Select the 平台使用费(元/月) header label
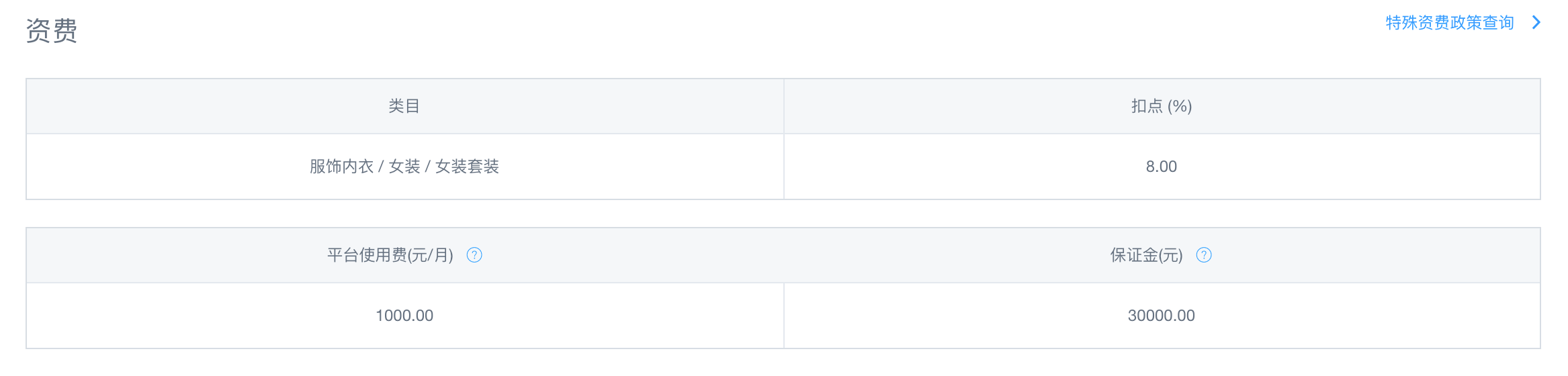 pos(390,255)
